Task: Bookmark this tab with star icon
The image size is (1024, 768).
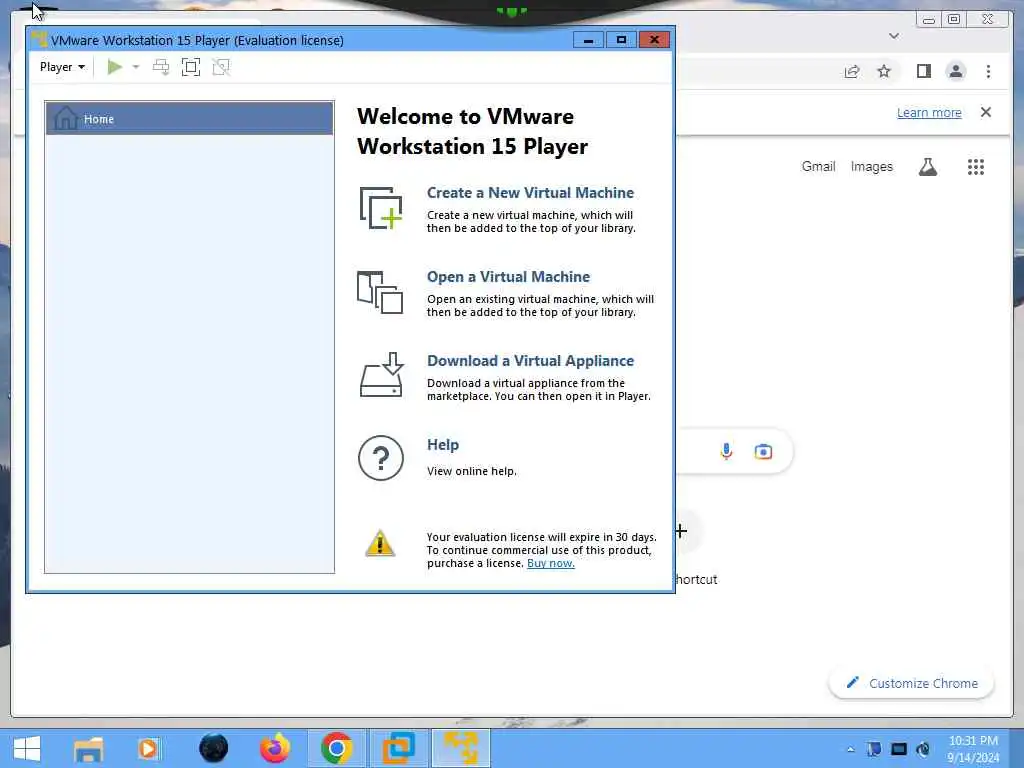Action: 884,71
